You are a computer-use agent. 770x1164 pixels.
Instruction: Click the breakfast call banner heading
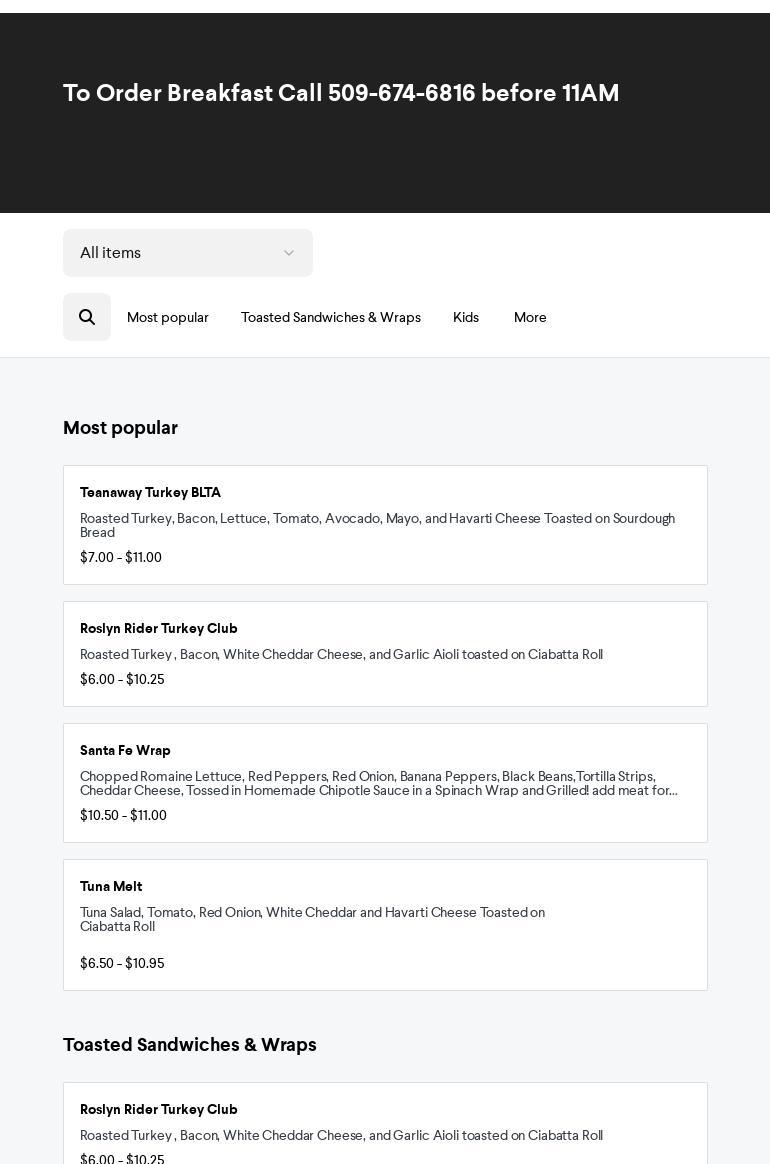341,93
